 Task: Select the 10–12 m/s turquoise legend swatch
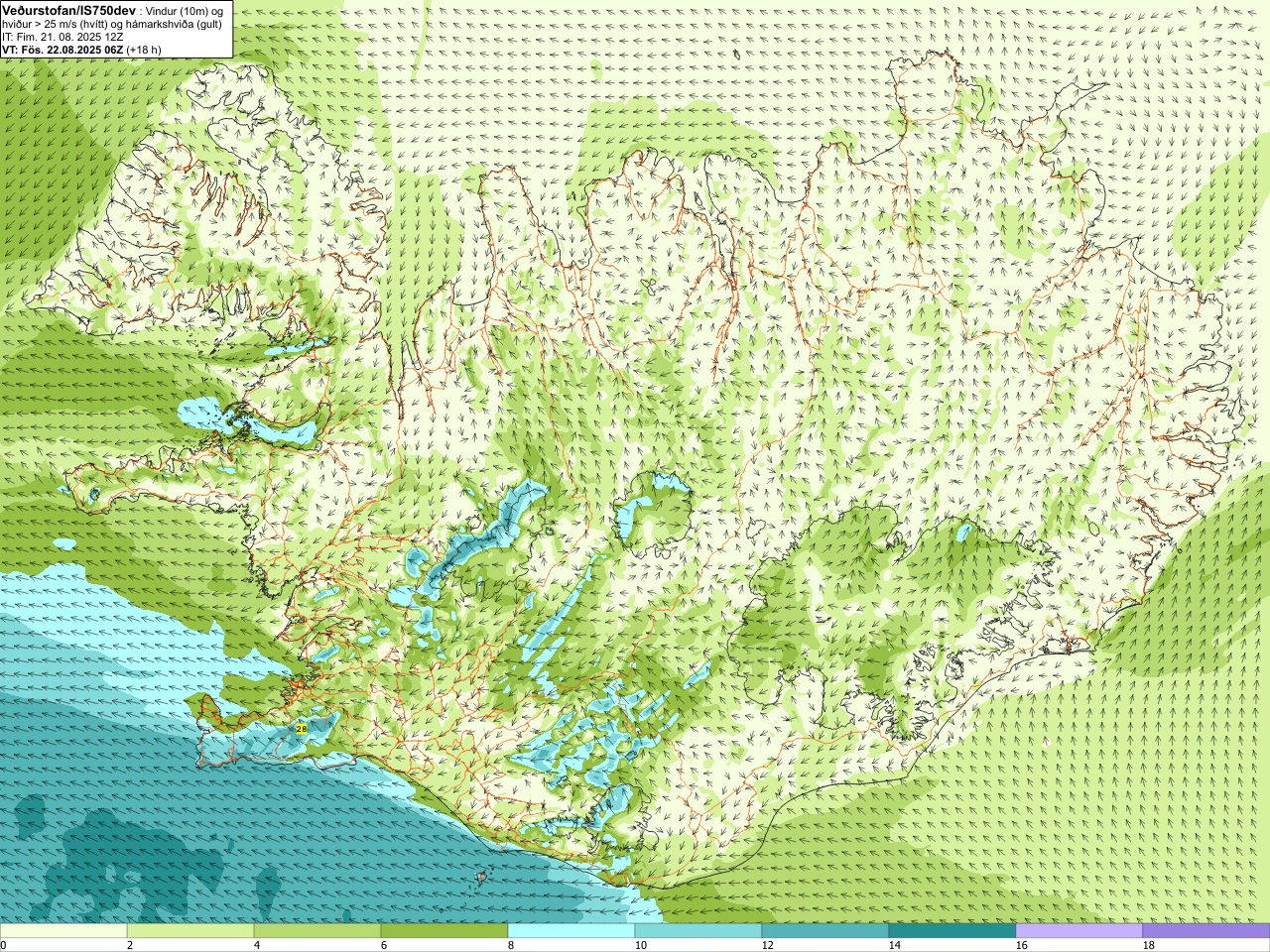pyautogui.click(x=698, y=931)
